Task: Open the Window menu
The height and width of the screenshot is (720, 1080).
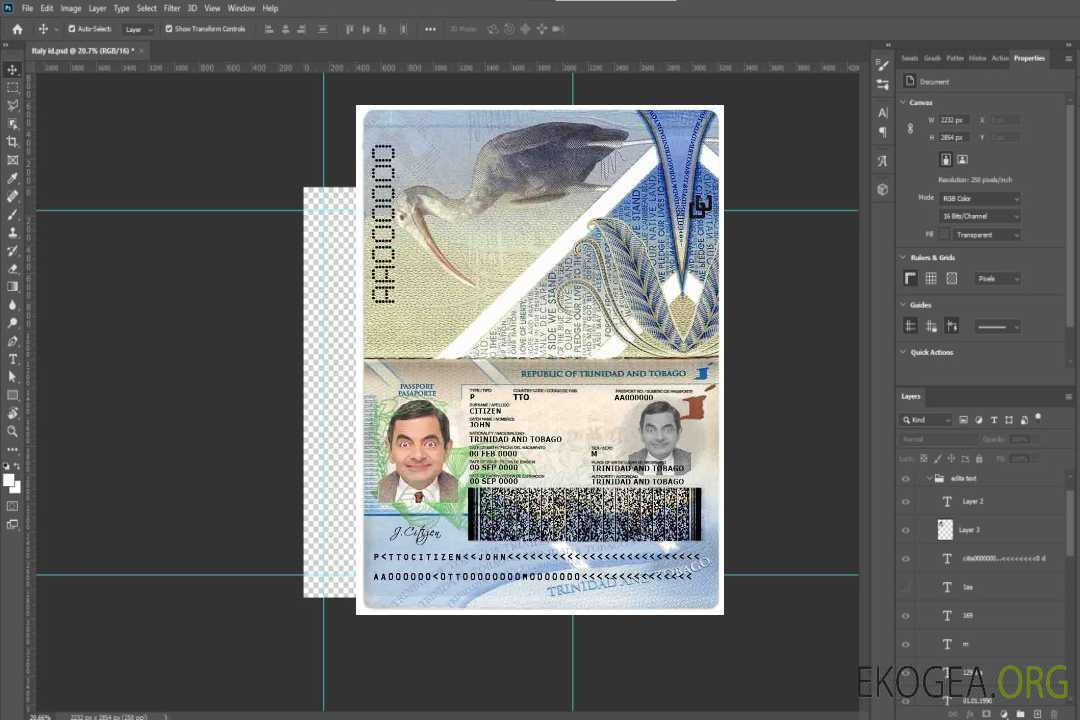Action: coord(241,8)
